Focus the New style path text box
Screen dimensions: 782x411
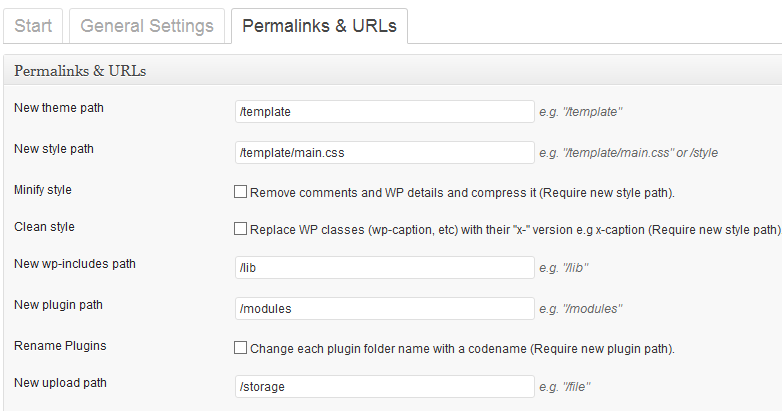[383, 153]
